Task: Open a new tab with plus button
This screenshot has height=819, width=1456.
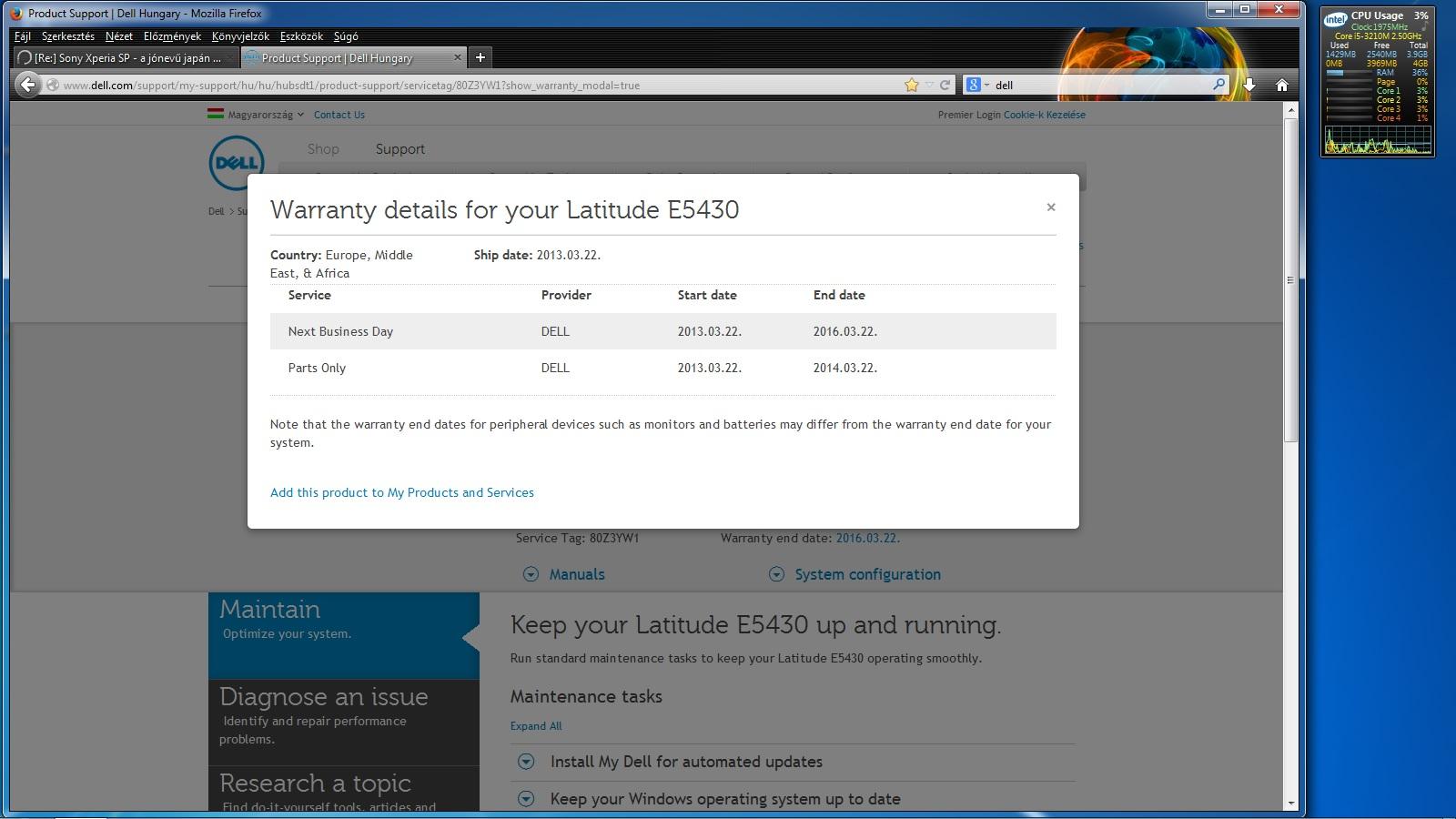Action: click(x=480, y=57)
